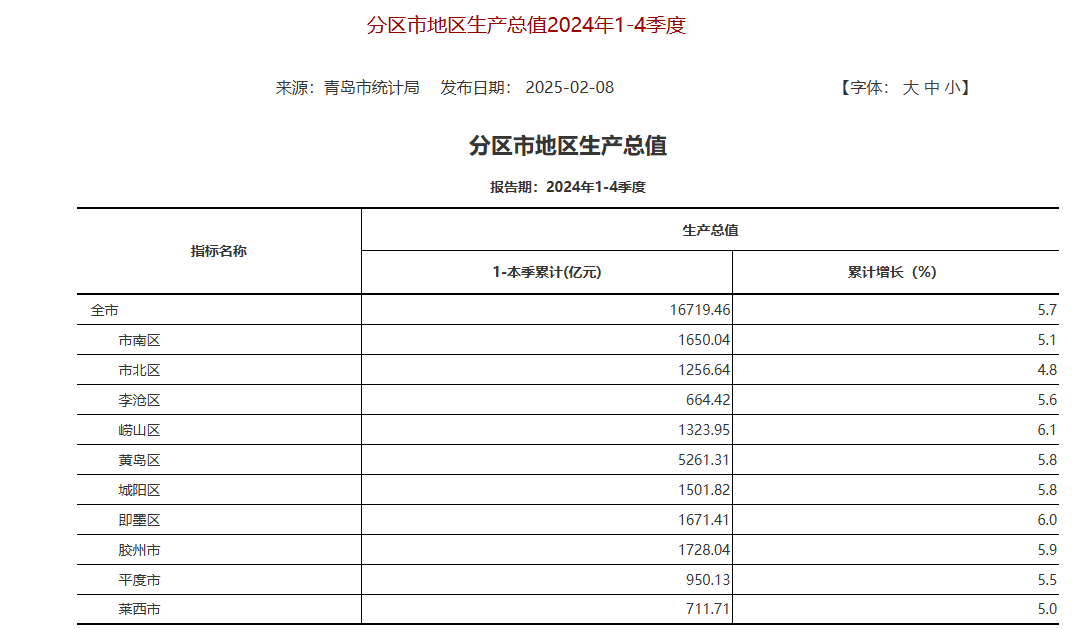Click the 平度市 value 950.13
This screenshot has height=635, width=1076.
(x=708, y=580)
